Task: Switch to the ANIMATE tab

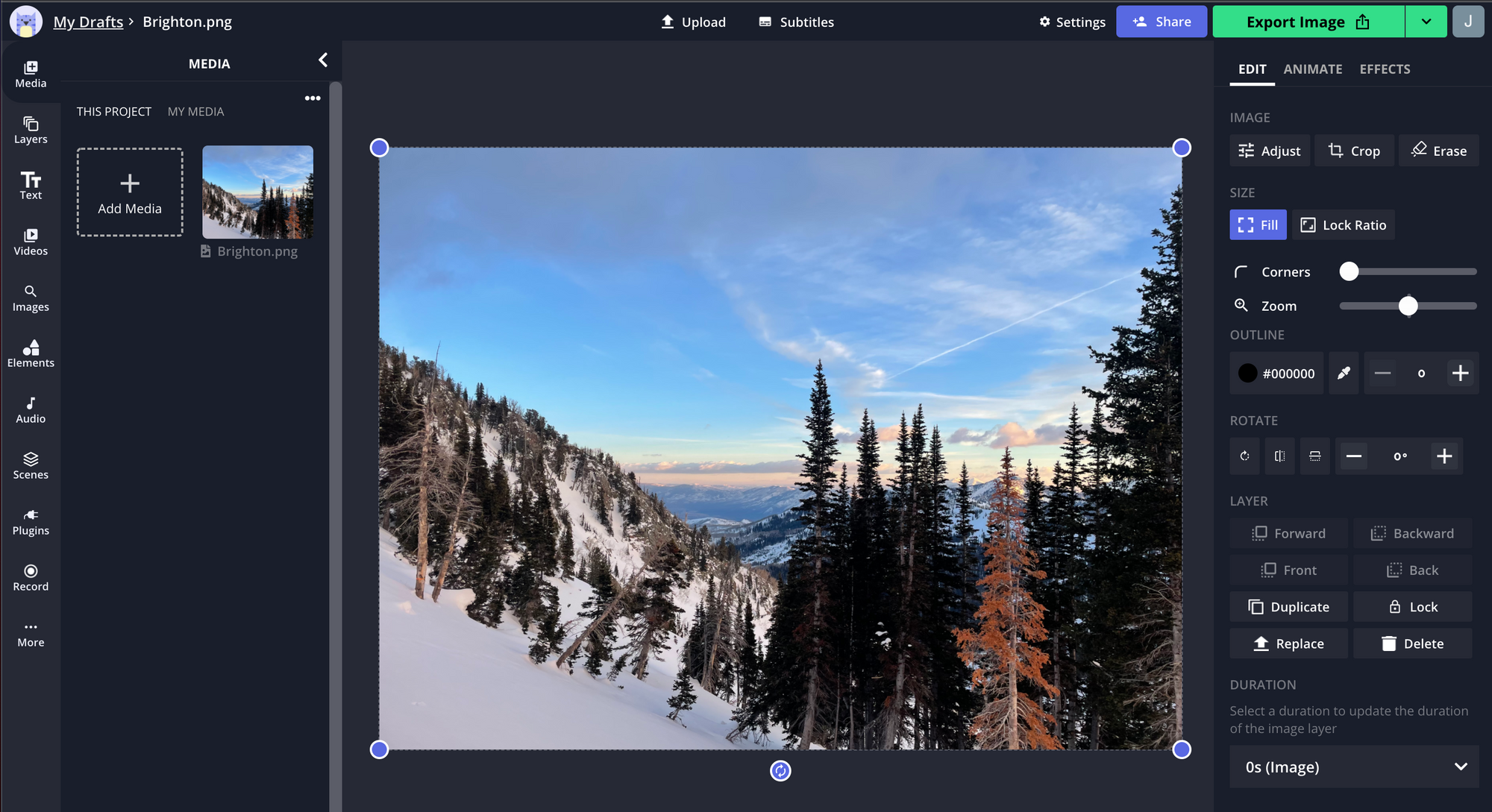Action: click(1312, 69)
